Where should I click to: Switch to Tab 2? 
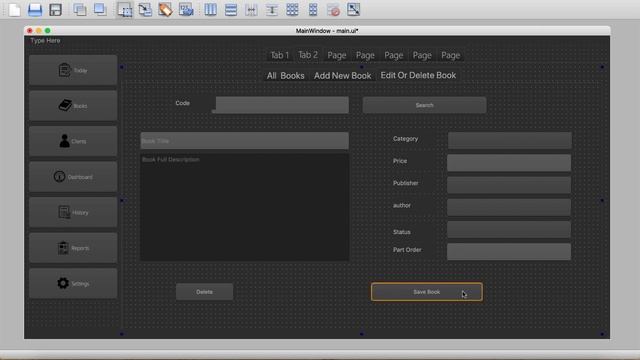pos(308,55)
